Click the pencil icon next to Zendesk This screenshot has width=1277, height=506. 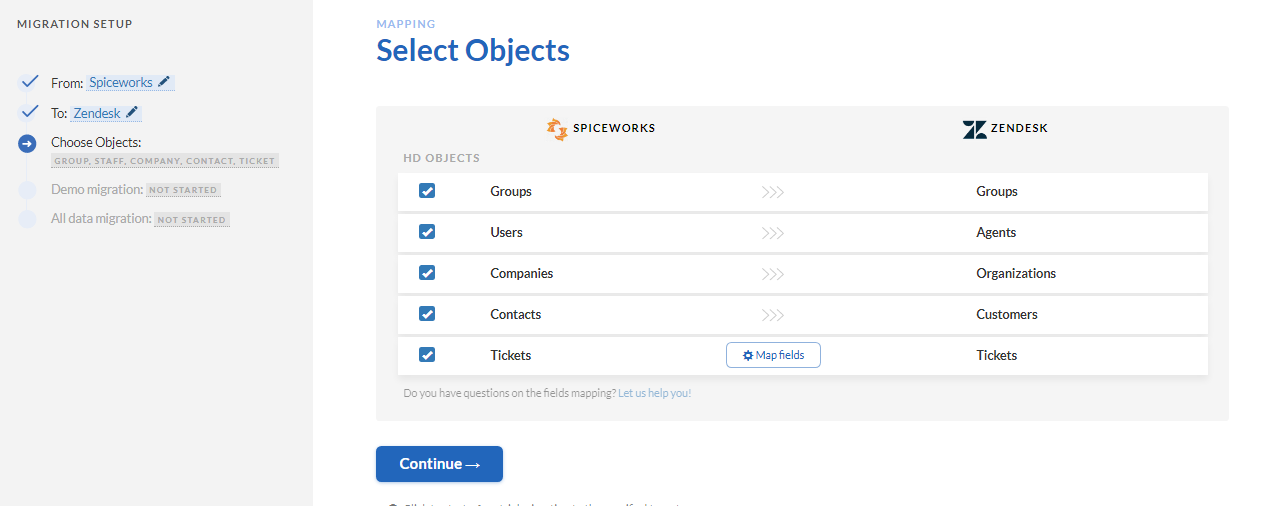pyautogui.click(x=133, y=113)
